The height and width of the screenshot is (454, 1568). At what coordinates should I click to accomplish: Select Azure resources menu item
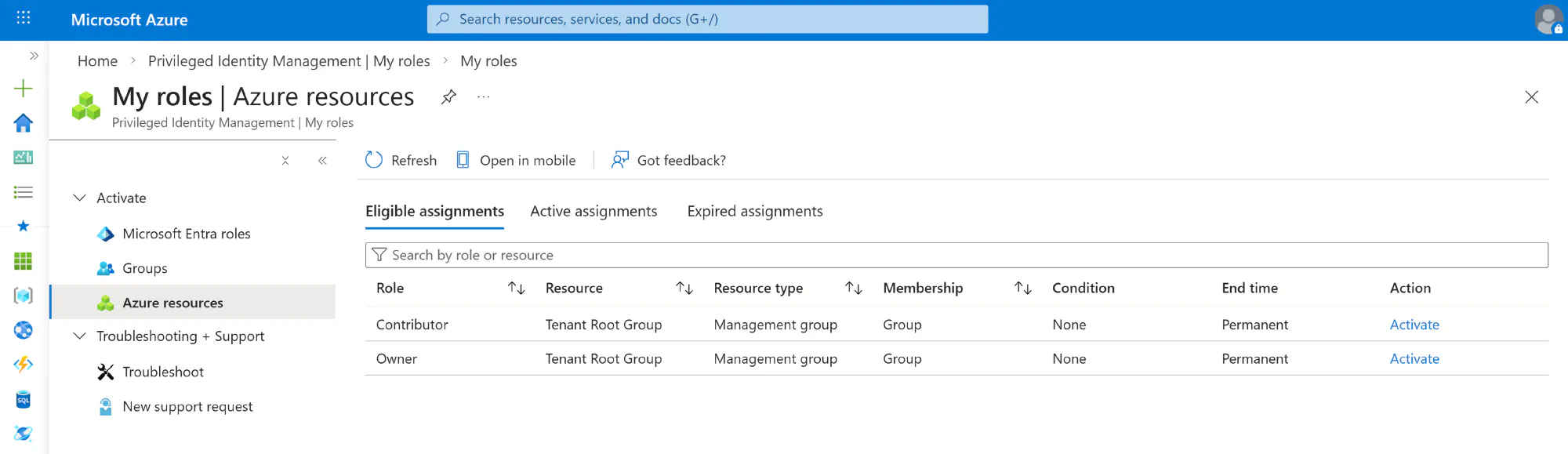click(x=194, y=303)
